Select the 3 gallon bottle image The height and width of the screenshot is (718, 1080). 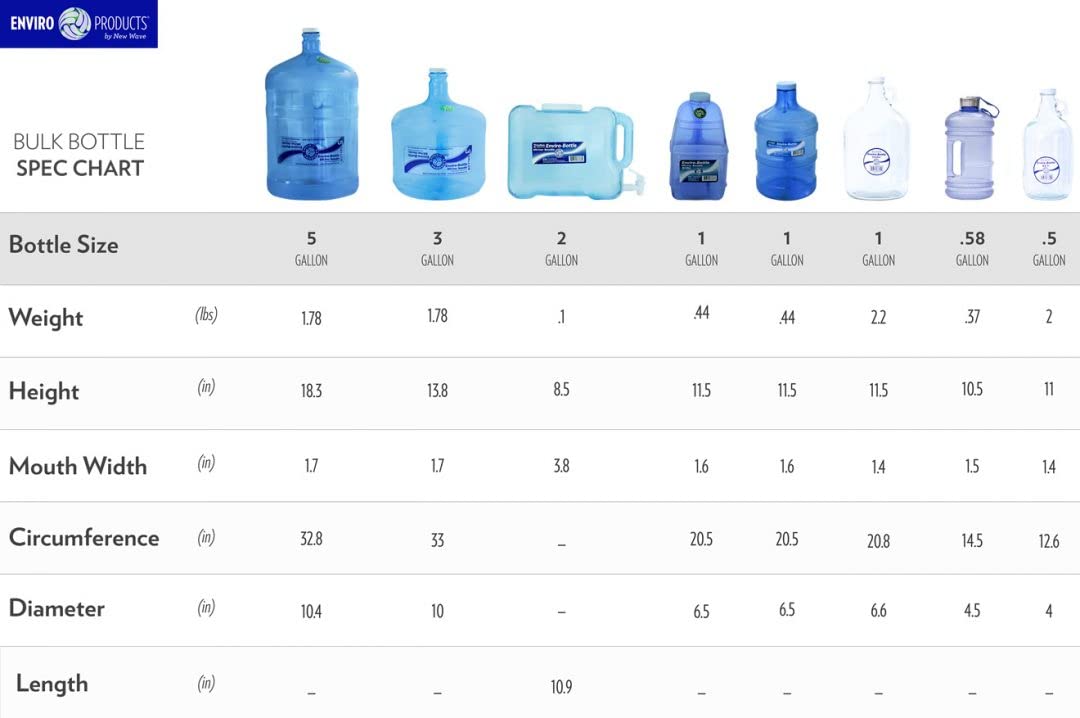pos(437,135)
